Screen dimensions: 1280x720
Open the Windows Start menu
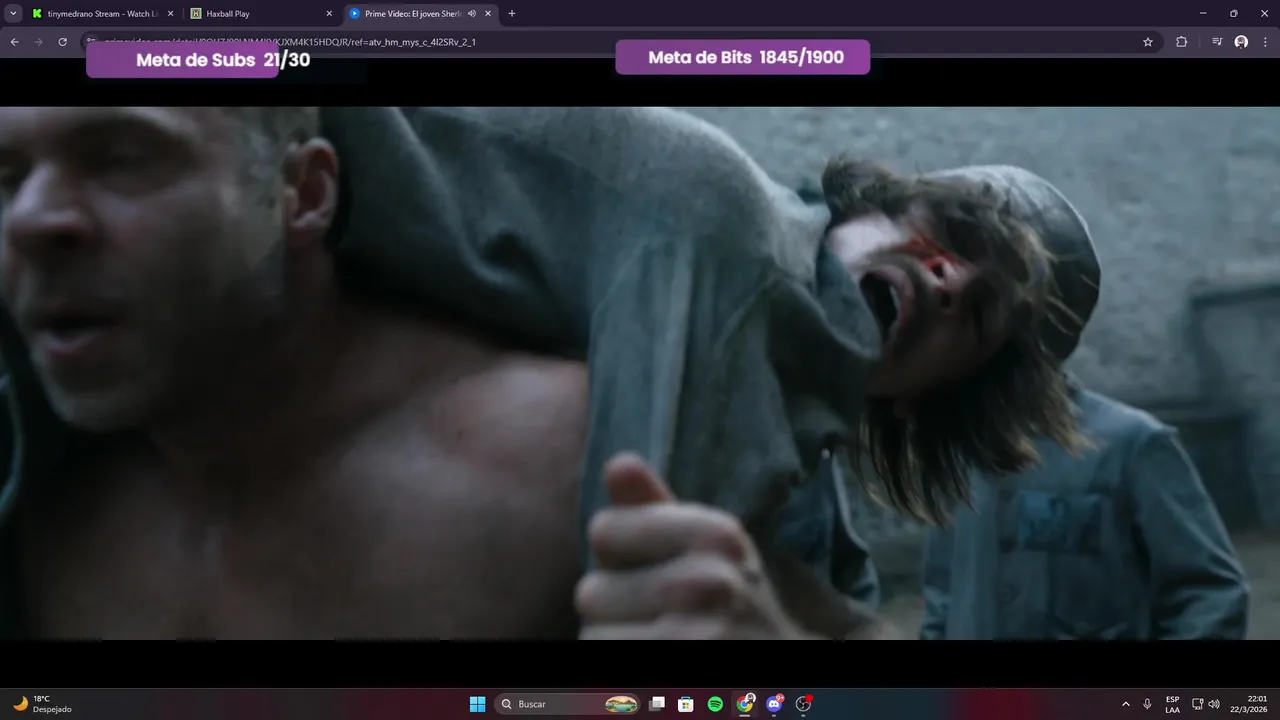tap(478, 704)
